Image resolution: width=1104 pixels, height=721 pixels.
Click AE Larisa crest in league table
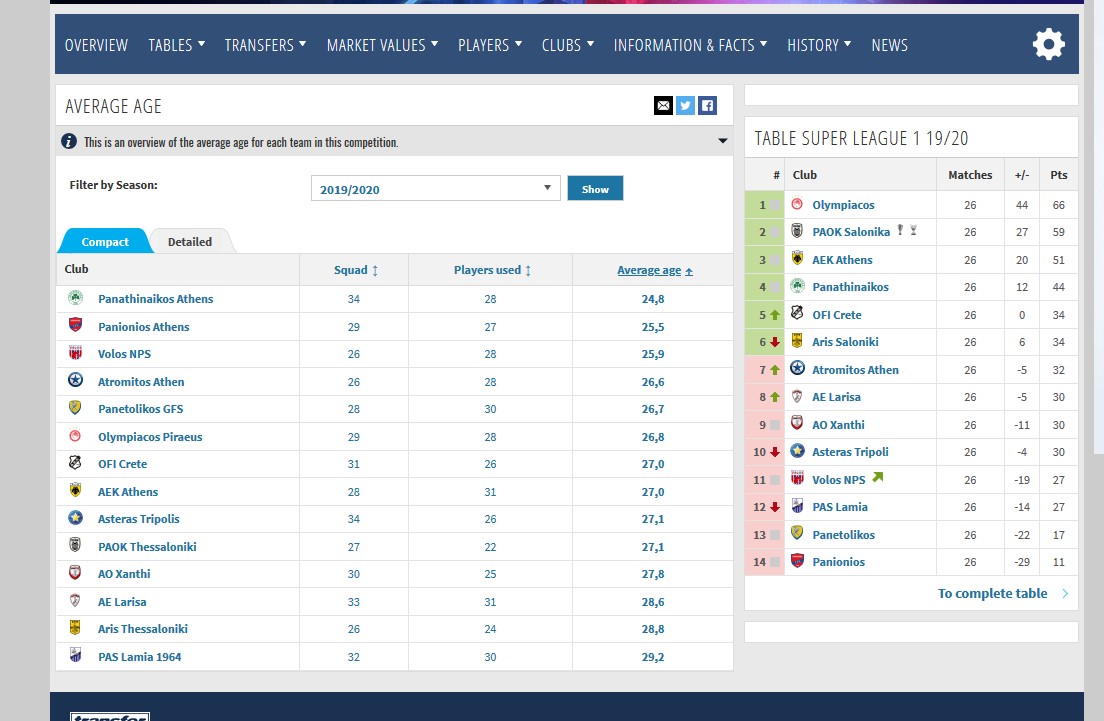tap(797, 396)
